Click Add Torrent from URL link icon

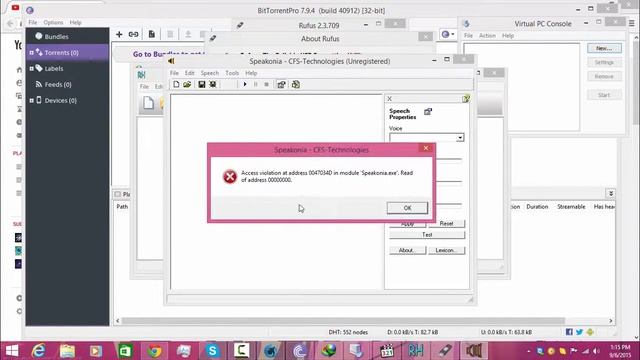coord(133,34)
